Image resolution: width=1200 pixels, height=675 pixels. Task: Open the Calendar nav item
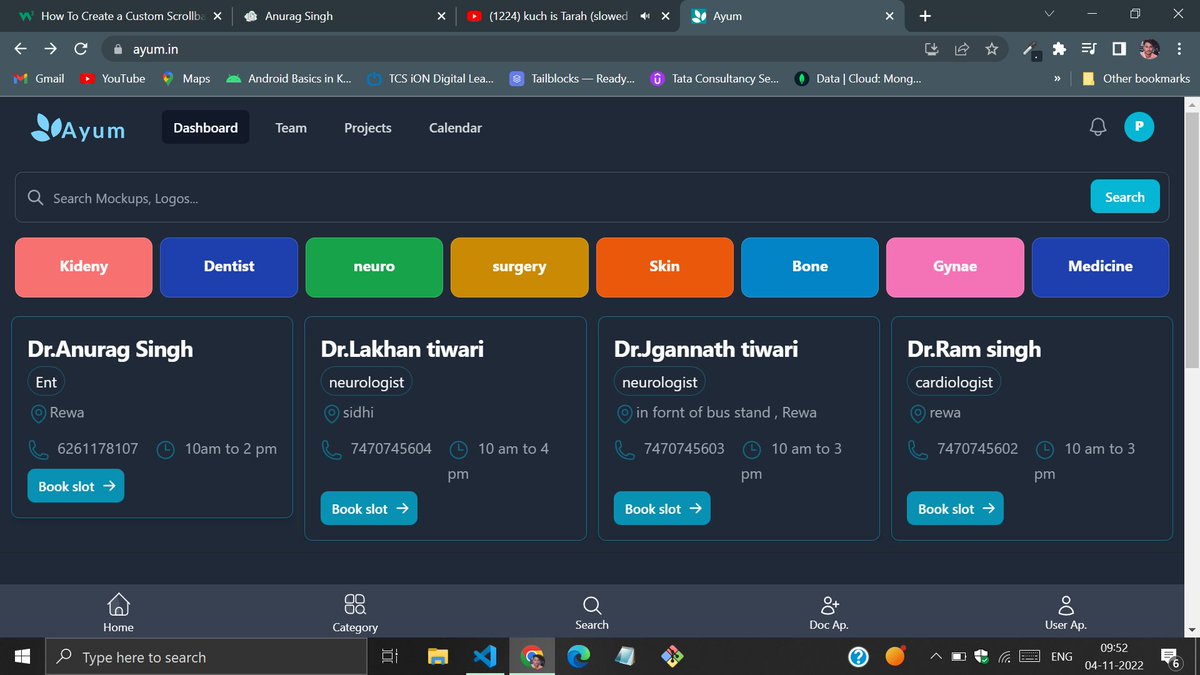point(455,128)
